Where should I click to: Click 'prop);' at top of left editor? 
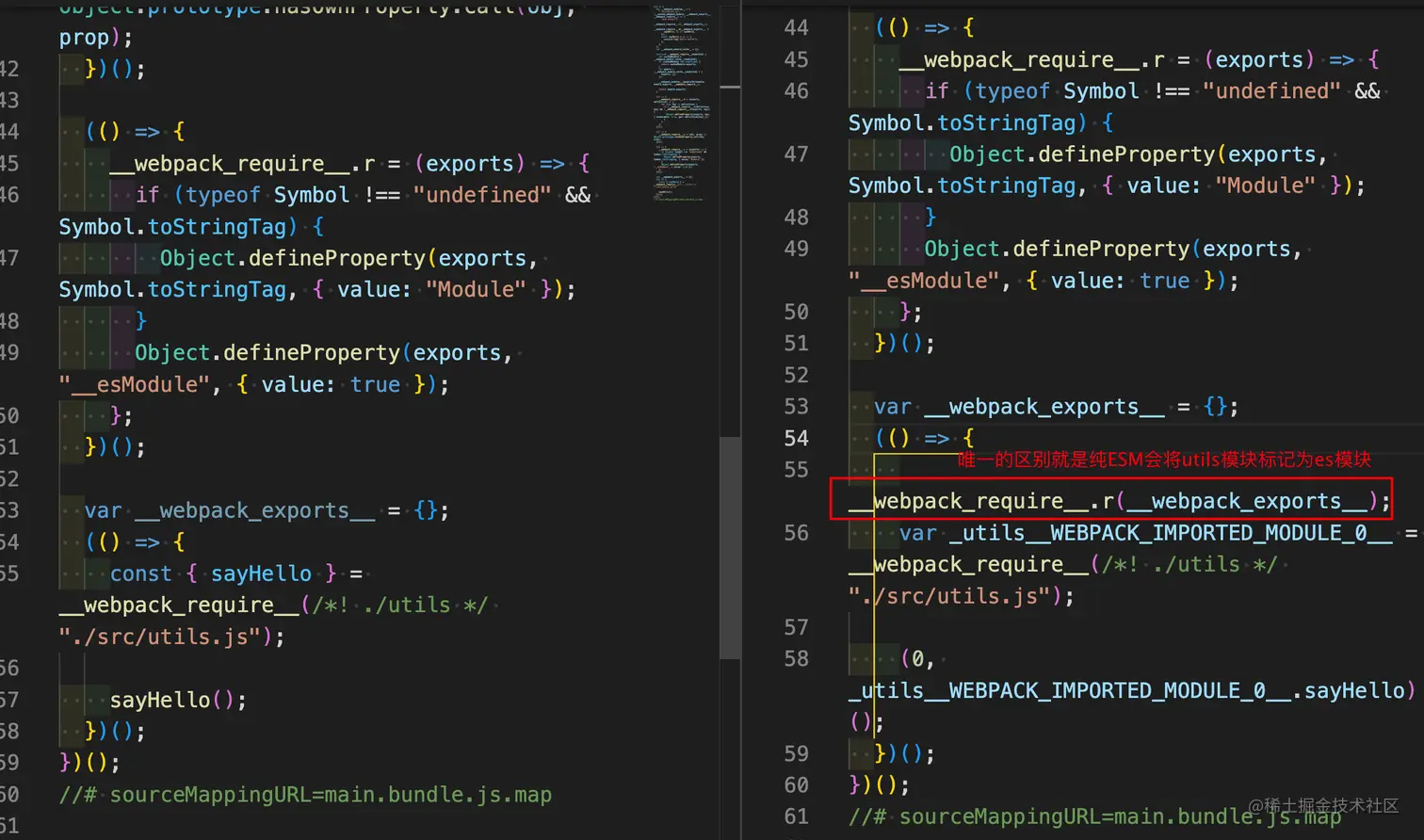96,38
